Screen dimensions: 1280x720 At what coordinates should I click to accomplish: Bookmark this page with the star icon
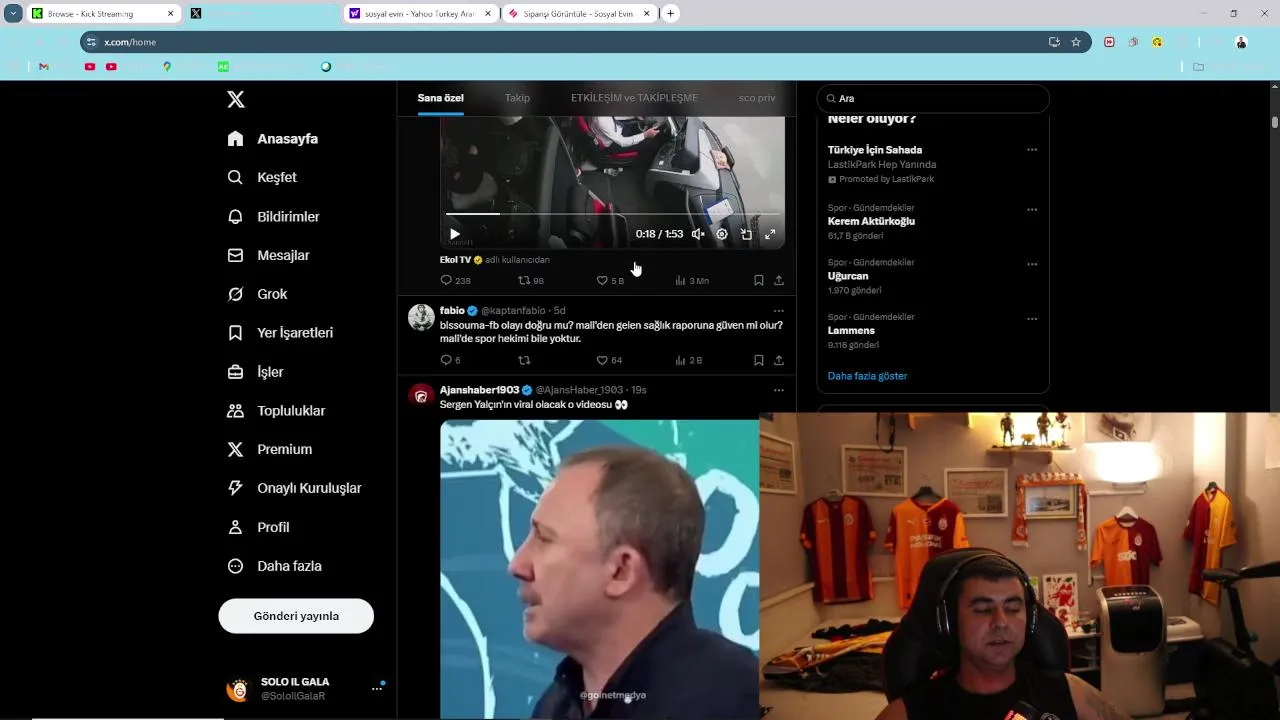click(x=1076, y=42)
